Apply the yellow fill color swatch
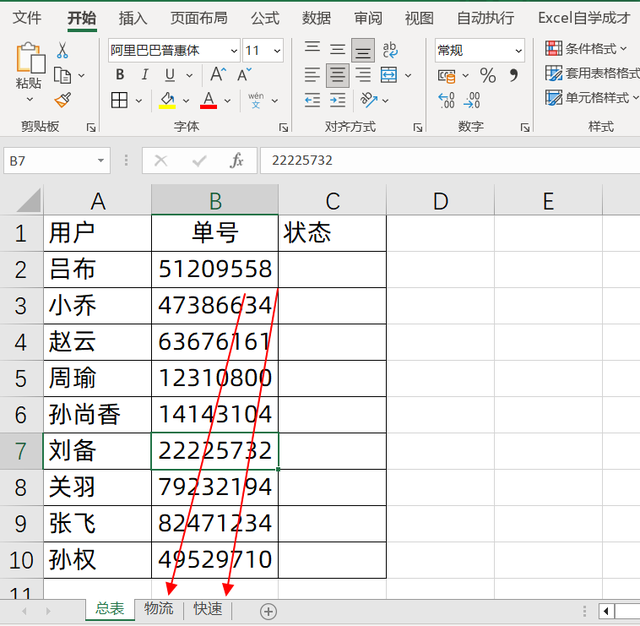This screenshot has width=640, height=626. coord(167,100)
